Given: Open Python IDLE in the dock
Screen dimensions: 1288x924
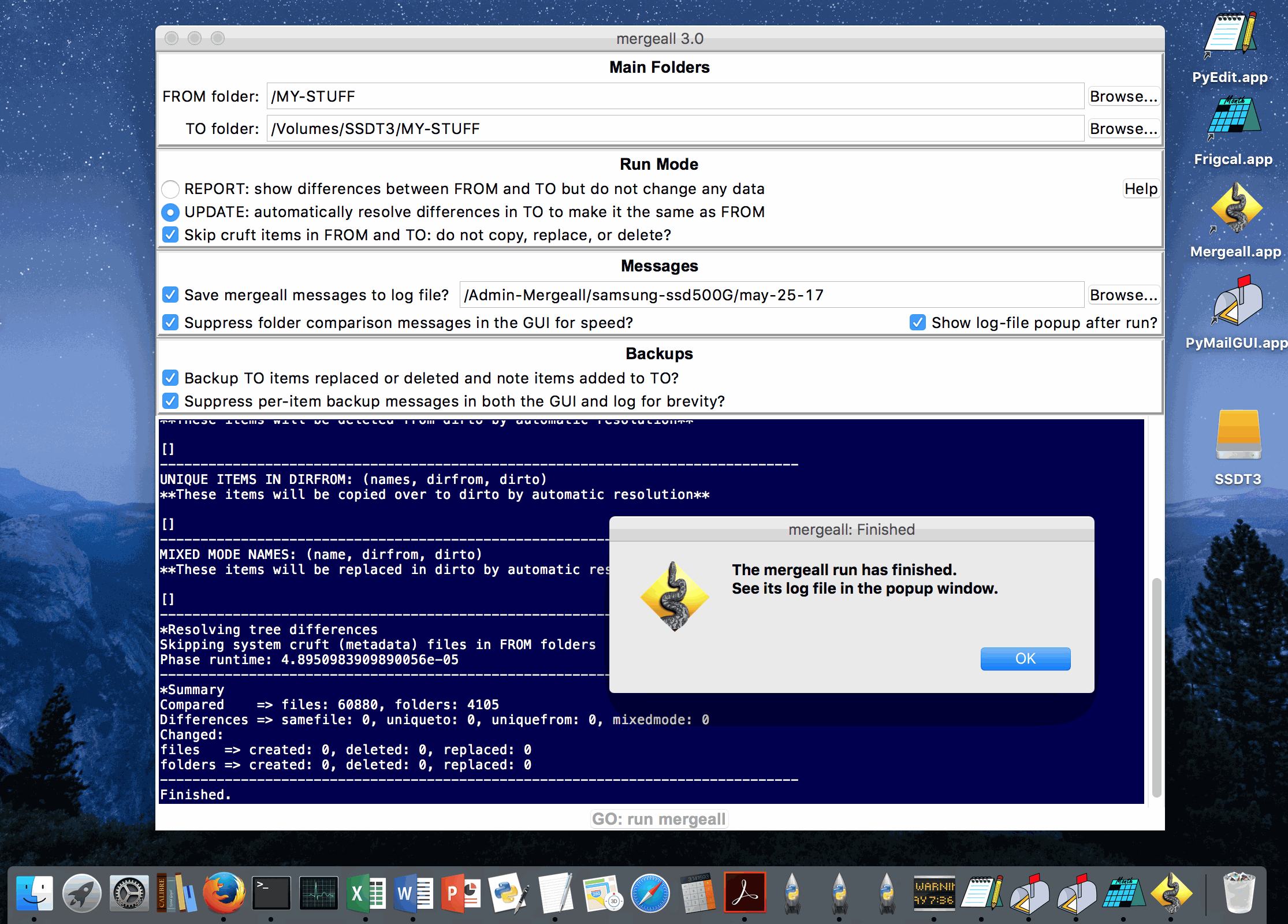Looking at the screenshot, I should point(508,893).
